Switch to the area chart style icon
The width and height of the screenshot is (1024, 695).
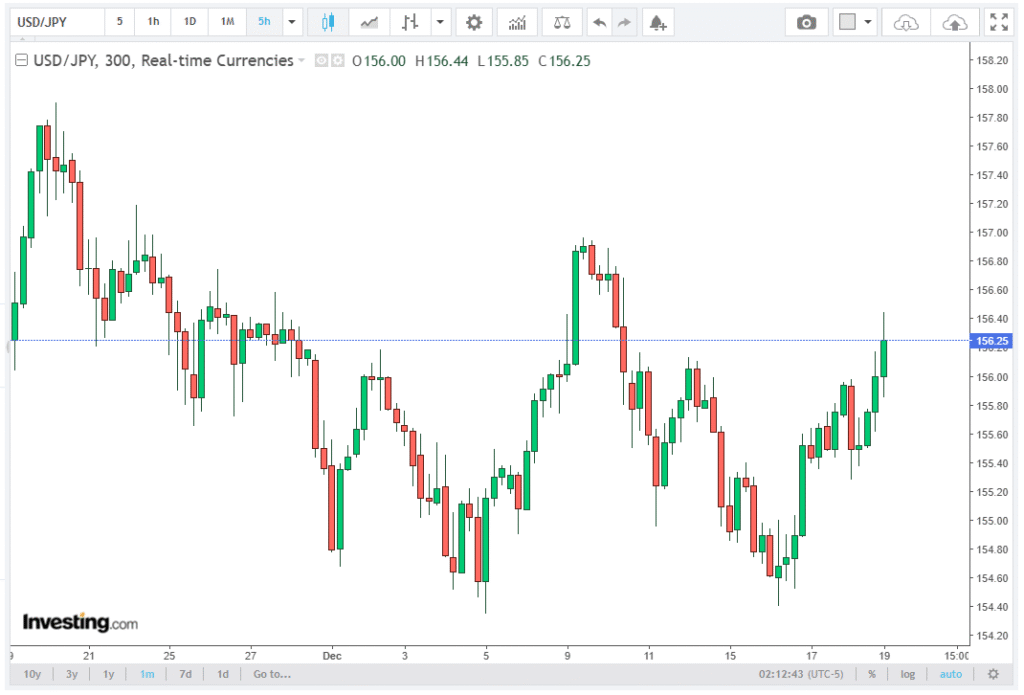pyautogui.click(x=370, y=21)
